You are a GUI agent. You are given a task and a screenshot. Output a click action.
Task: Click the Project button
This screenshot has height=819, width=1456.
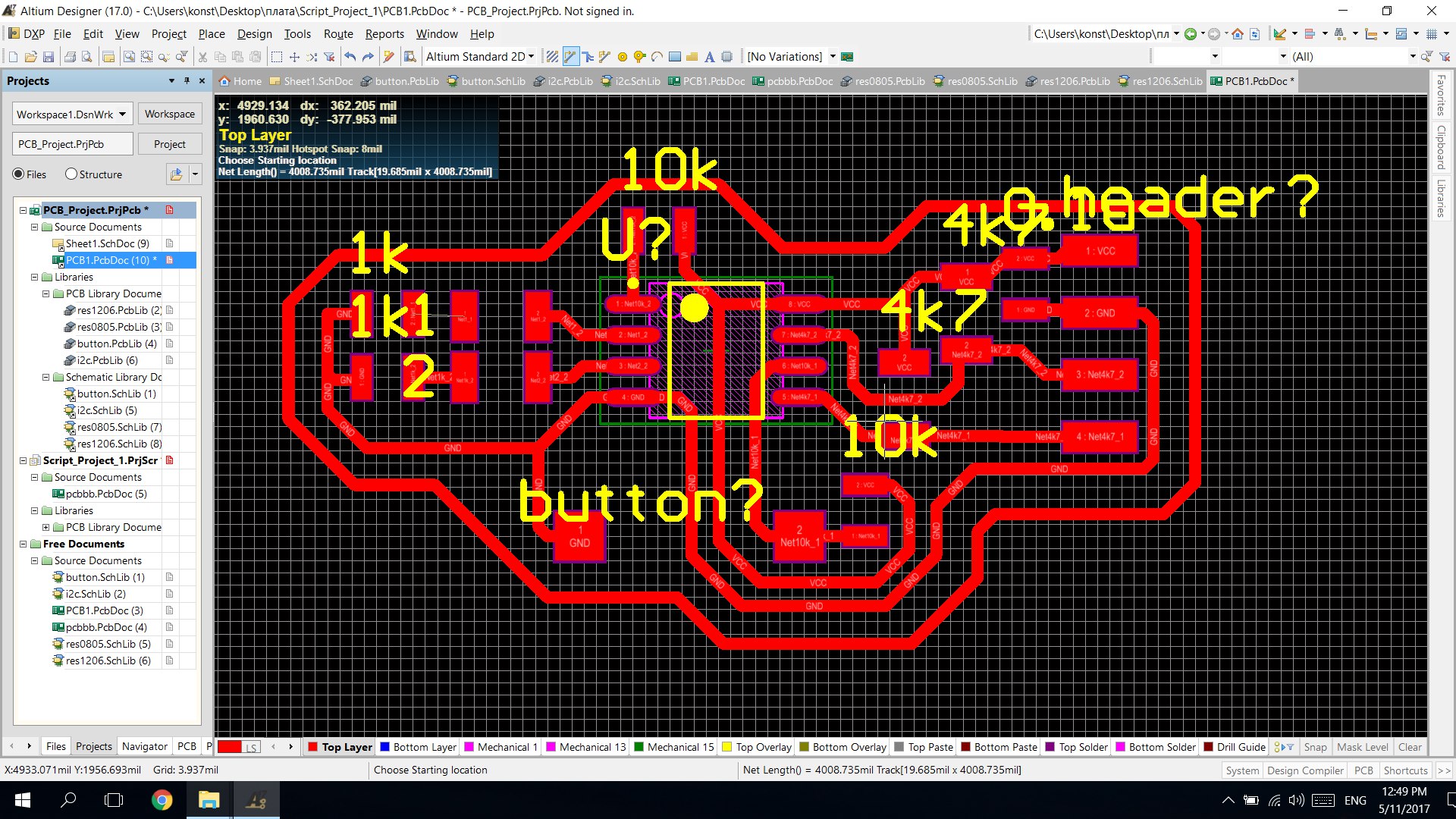pyautogui.click(x=170, y=144)
